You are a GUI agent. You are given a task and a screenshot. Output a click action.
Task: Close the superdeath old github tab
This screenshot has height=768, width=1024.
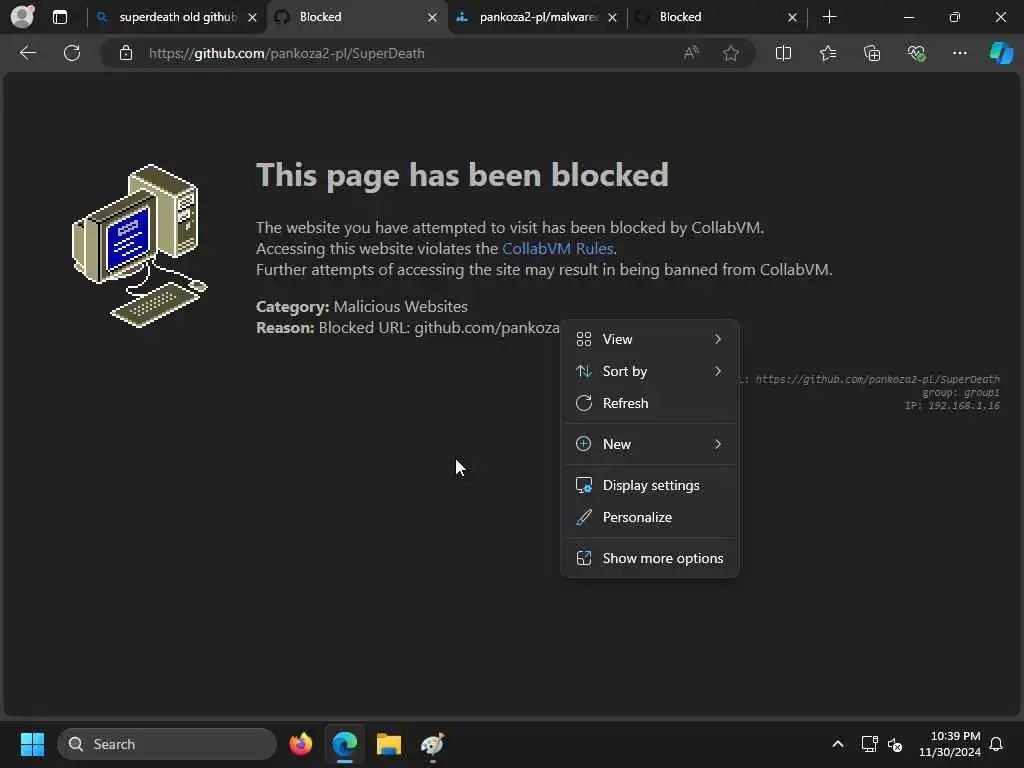(x=252, y=18)
